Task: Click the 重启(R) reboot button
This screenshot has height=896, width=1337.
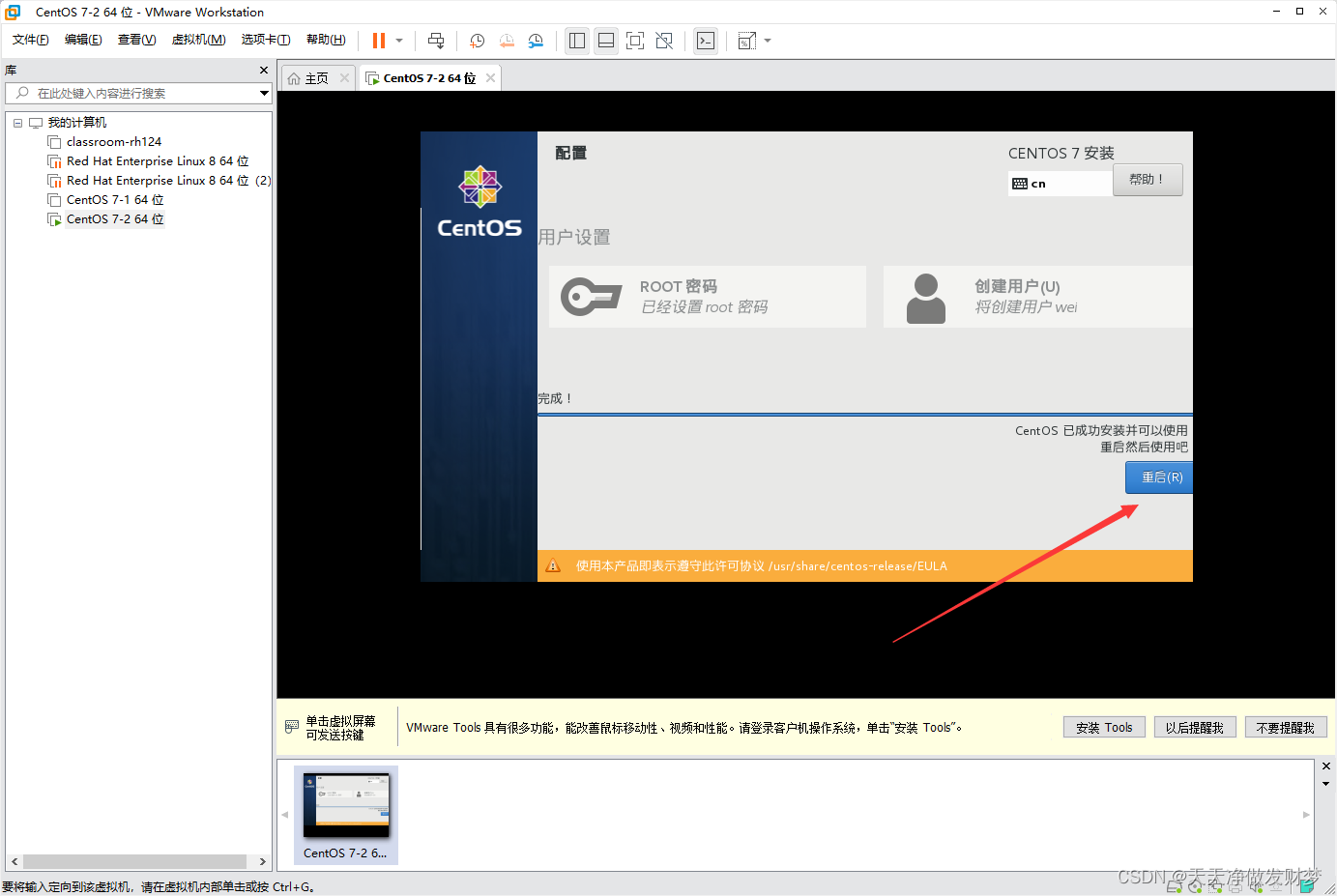Action: click(x=1159, y=477)
